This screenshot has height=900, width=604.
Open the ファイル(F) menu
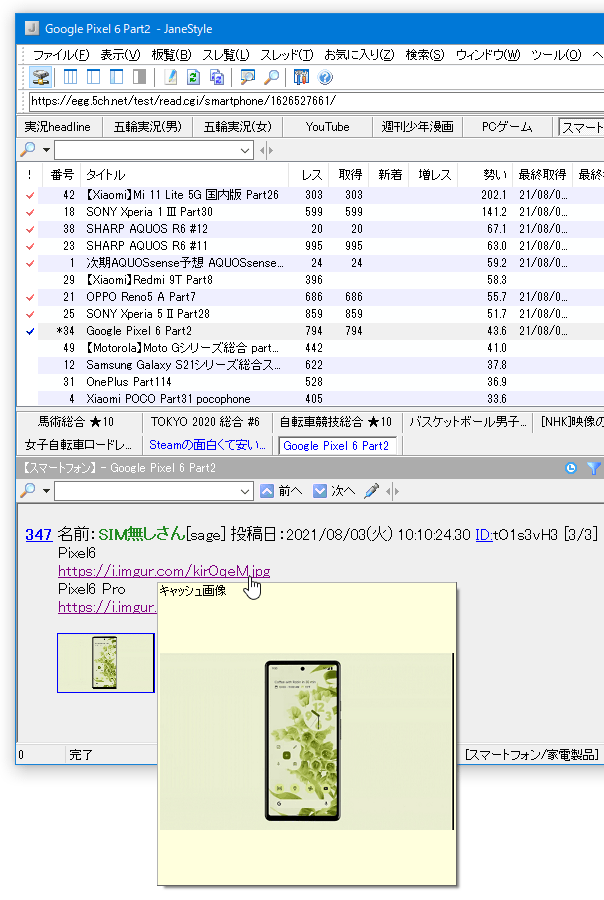point(61,55)
